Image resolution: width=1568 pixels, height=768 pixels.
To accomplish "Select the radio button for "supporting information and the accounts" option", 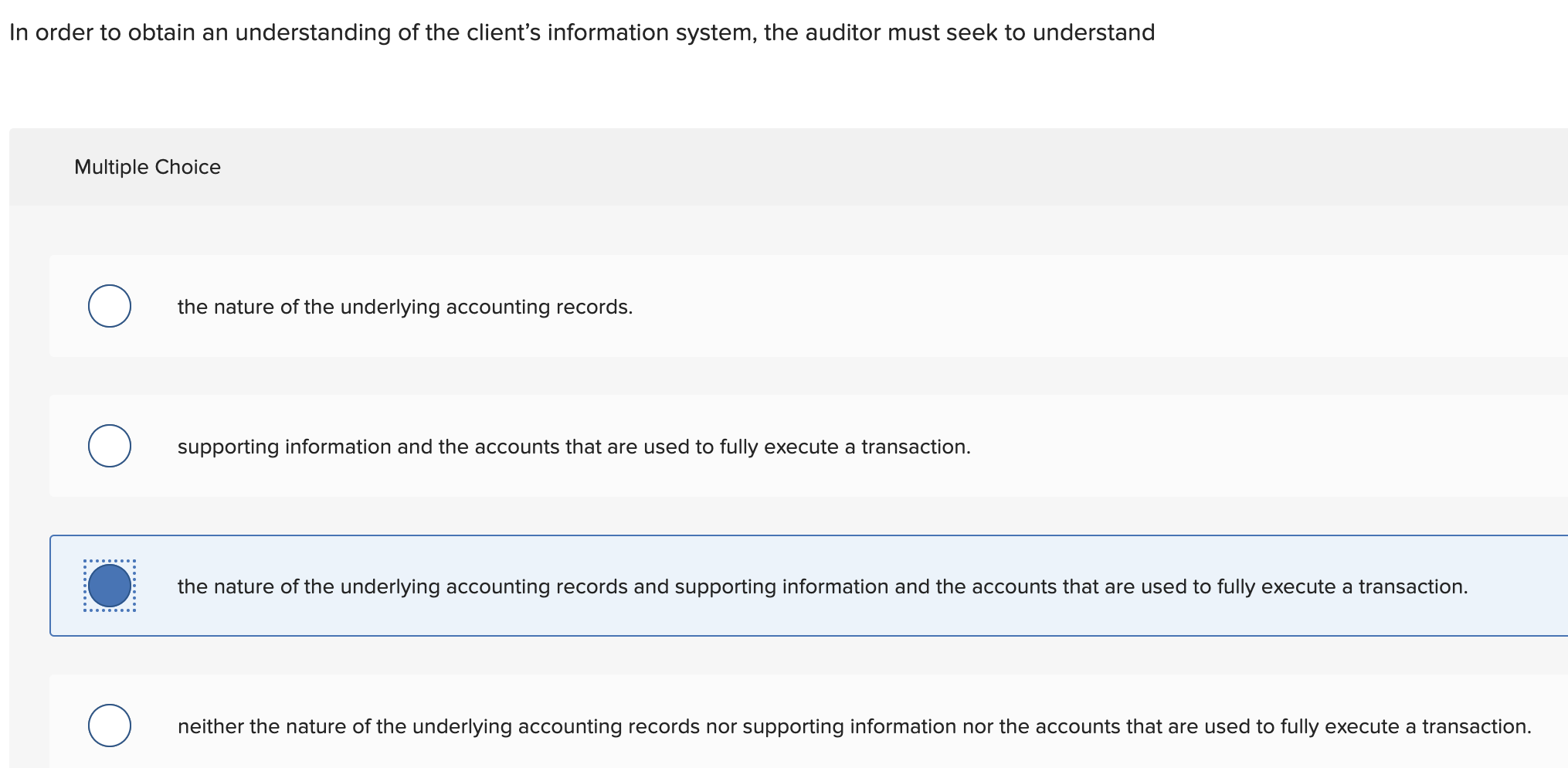I will tap(109, 445).
